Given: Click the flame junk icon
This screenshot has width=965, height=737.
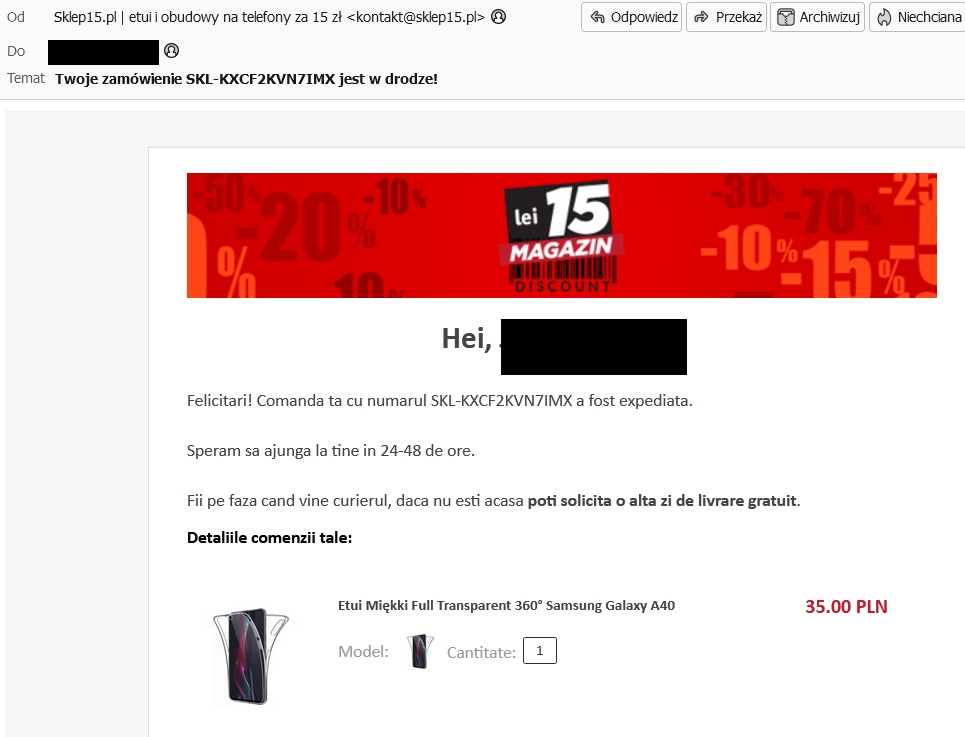Looking at the screenshot, I should (x=884, y=17).
